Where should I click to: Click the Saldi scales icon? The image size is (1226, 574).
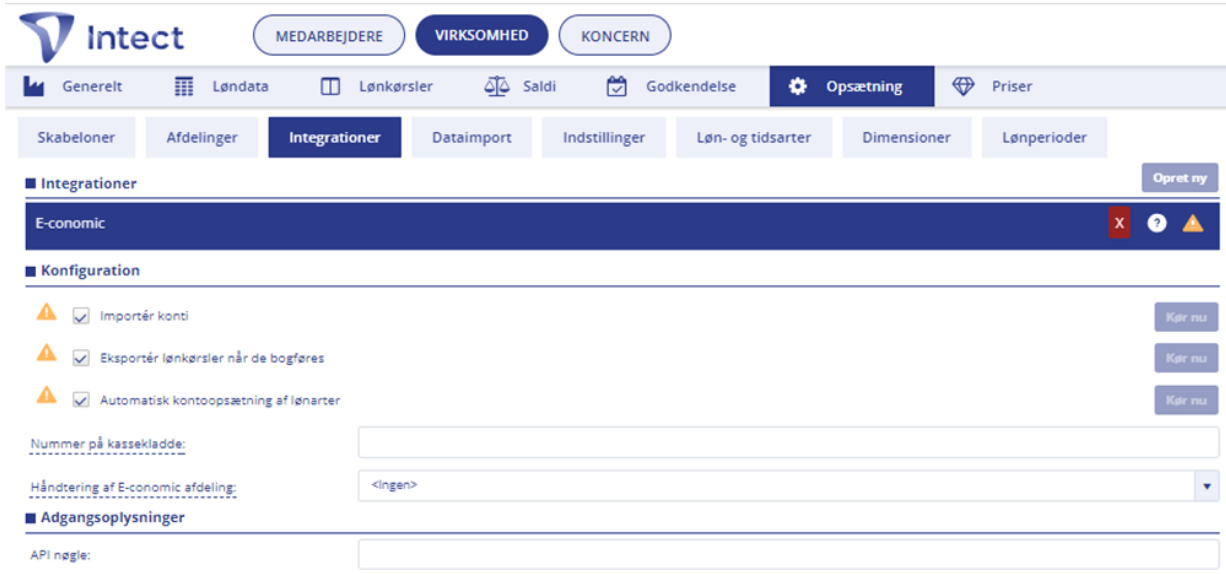tap(496, 86)
